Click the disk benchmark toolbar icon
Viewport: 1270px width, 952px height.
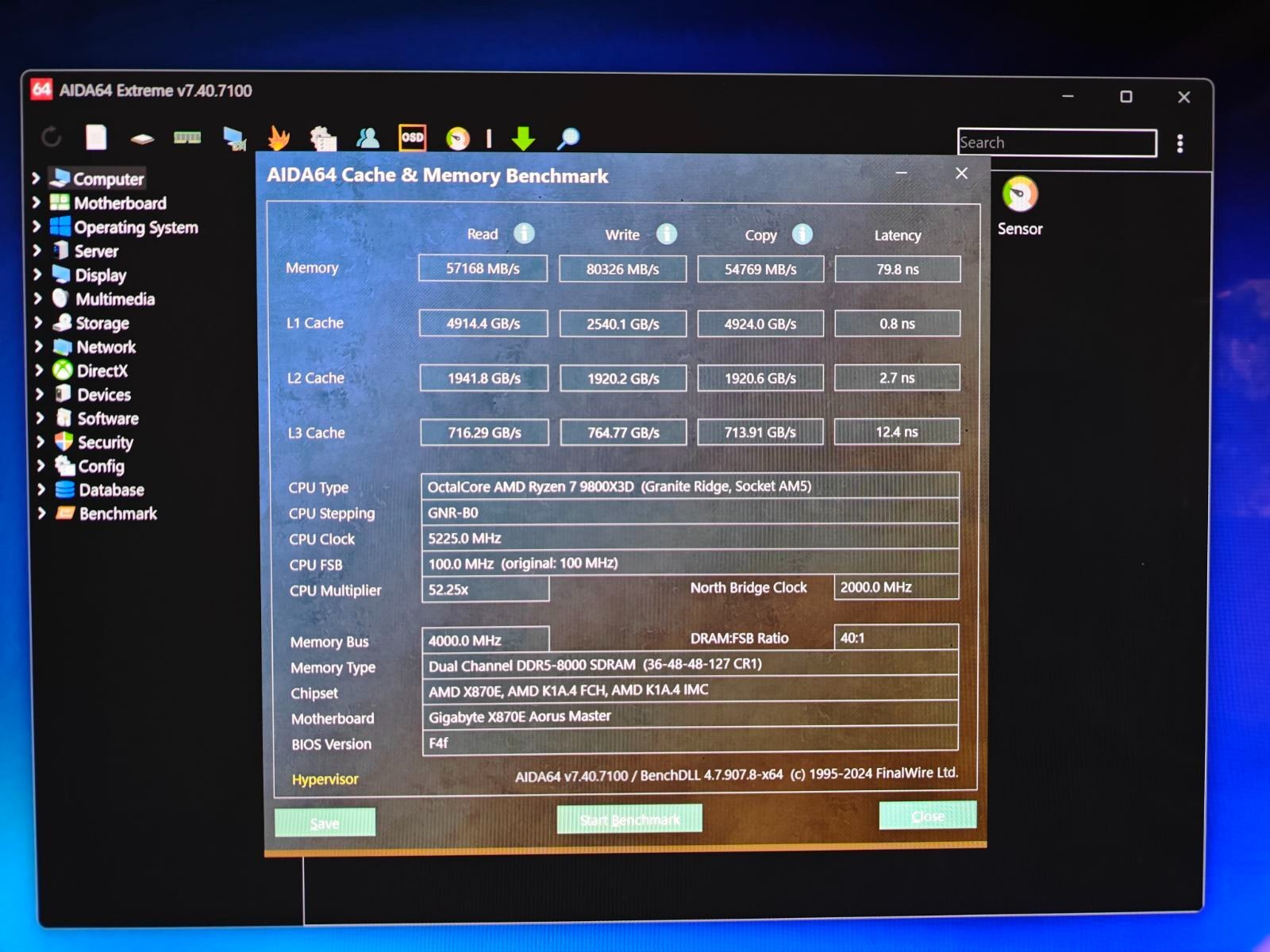(x=142, y=139)
